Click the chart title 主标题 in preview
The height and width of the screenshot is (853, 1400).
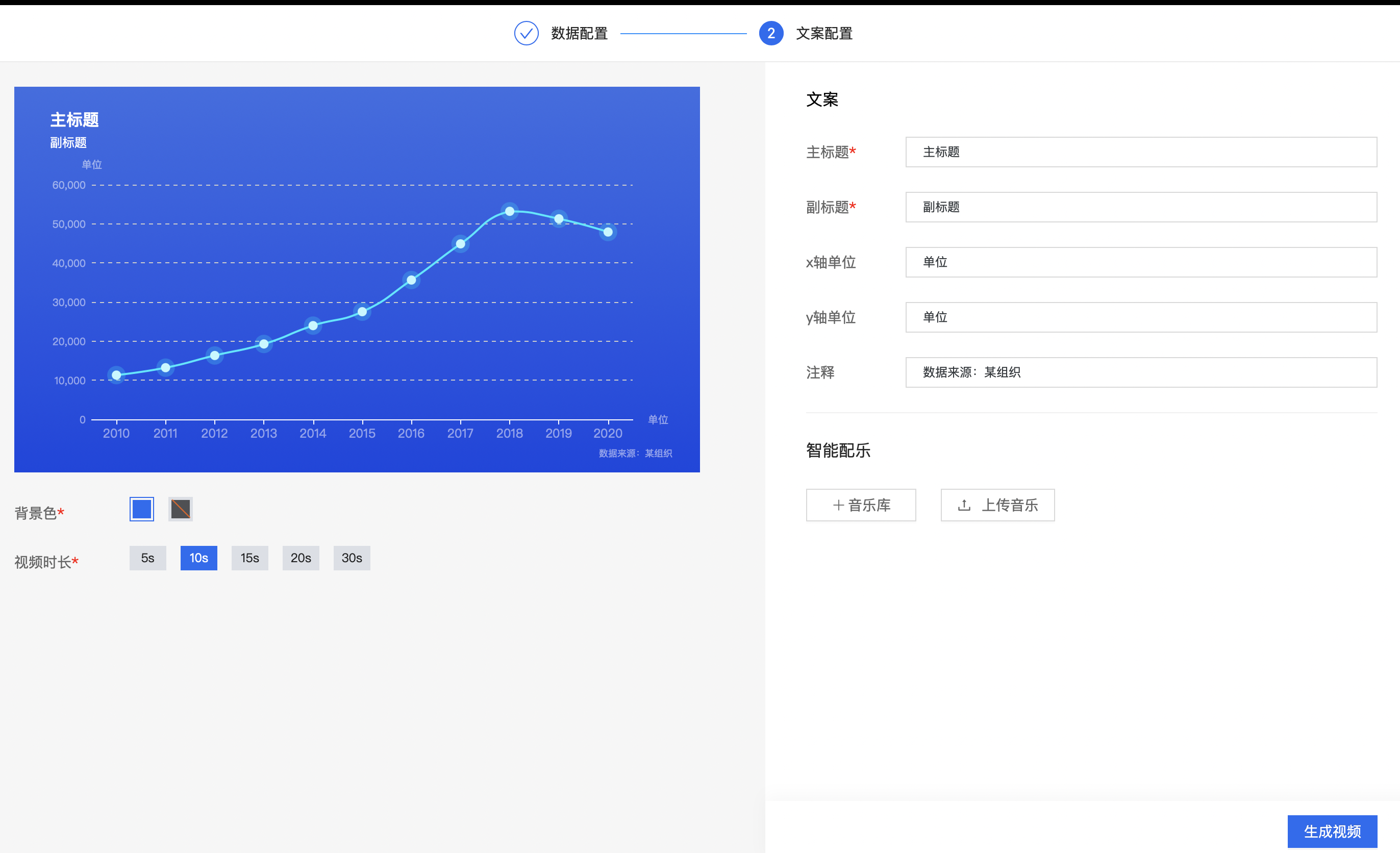[74, 119]
